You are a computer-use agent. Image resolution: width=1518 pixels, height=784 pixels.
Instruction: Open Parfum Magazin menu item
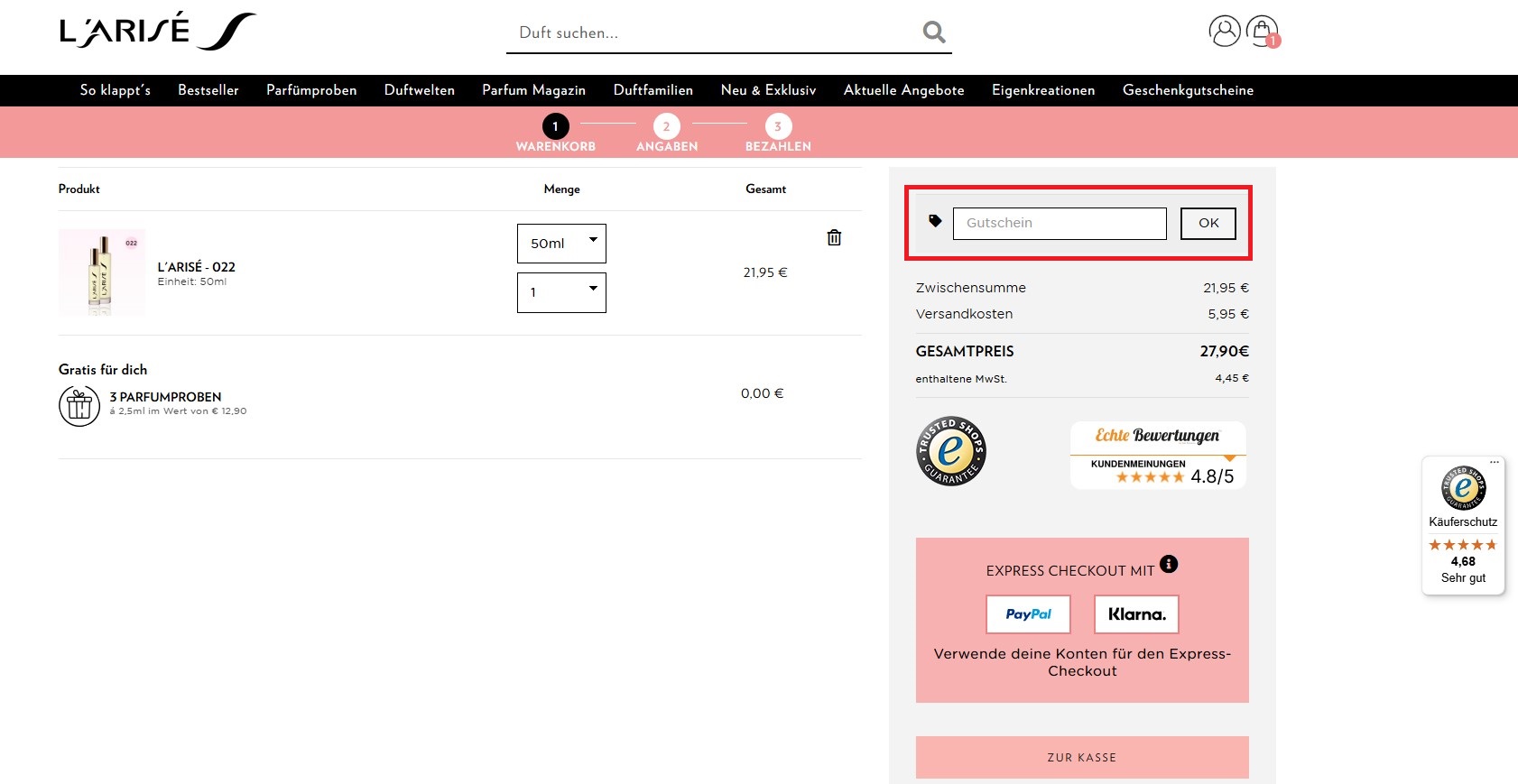pos(534,90)
